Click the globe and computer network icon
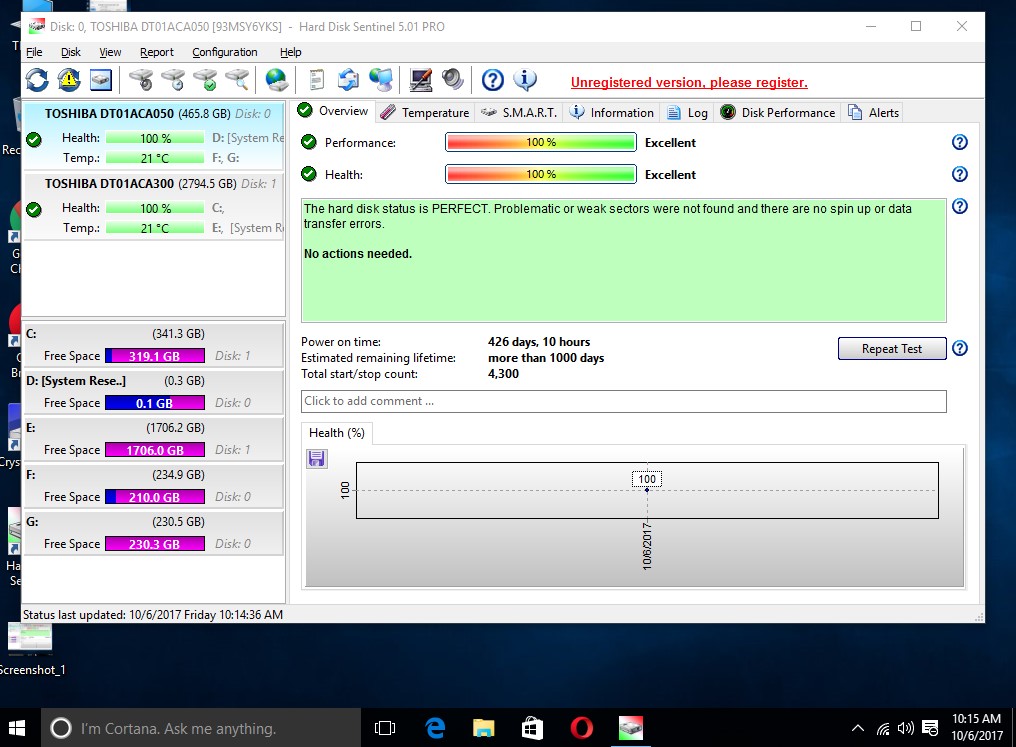Viewport: 1016px width, 747px height. tap(381, 80)
